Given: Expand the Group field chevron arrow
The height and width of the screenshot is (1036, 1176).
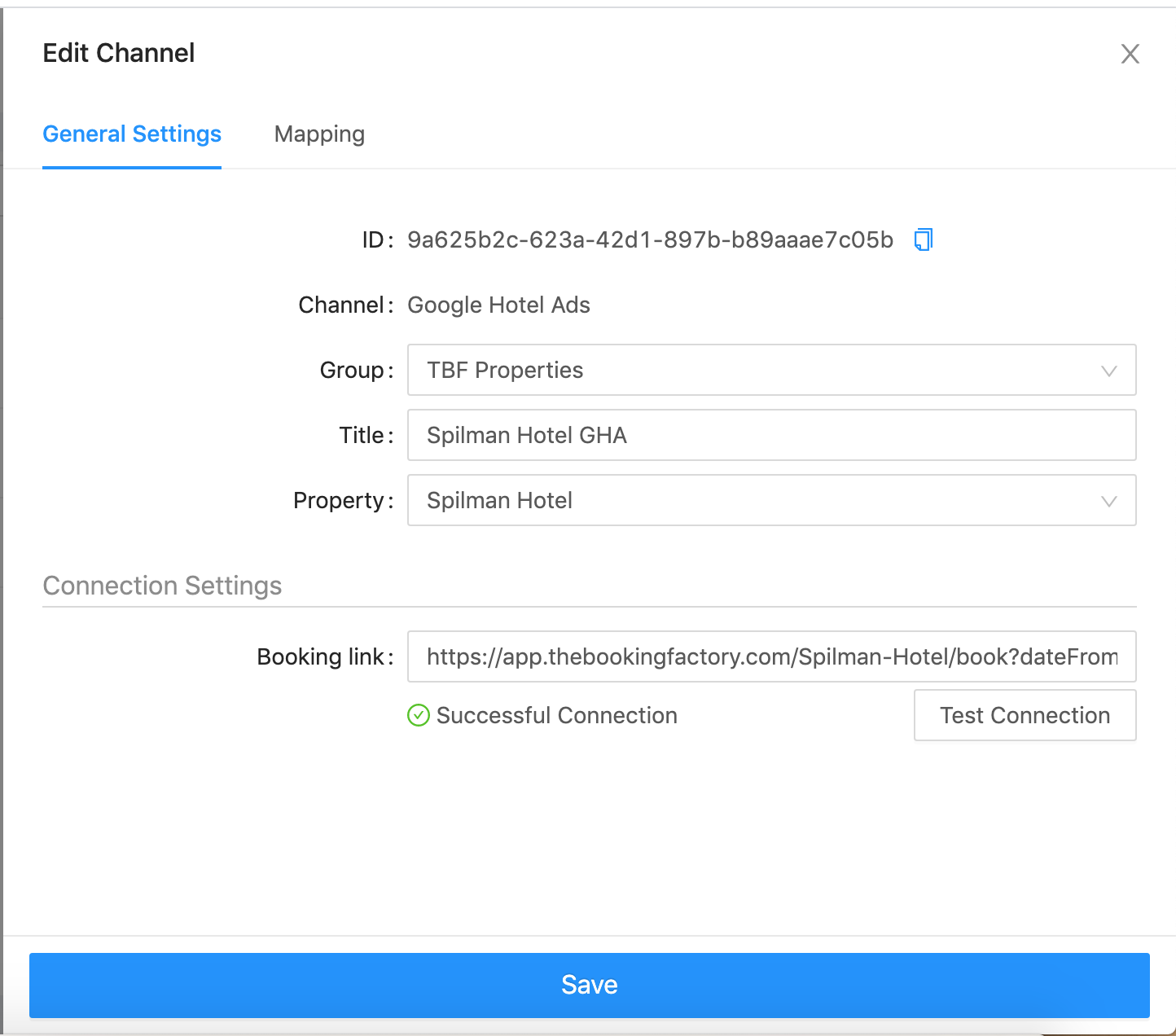Looking at the screenshot, I should click(1108, 371).
